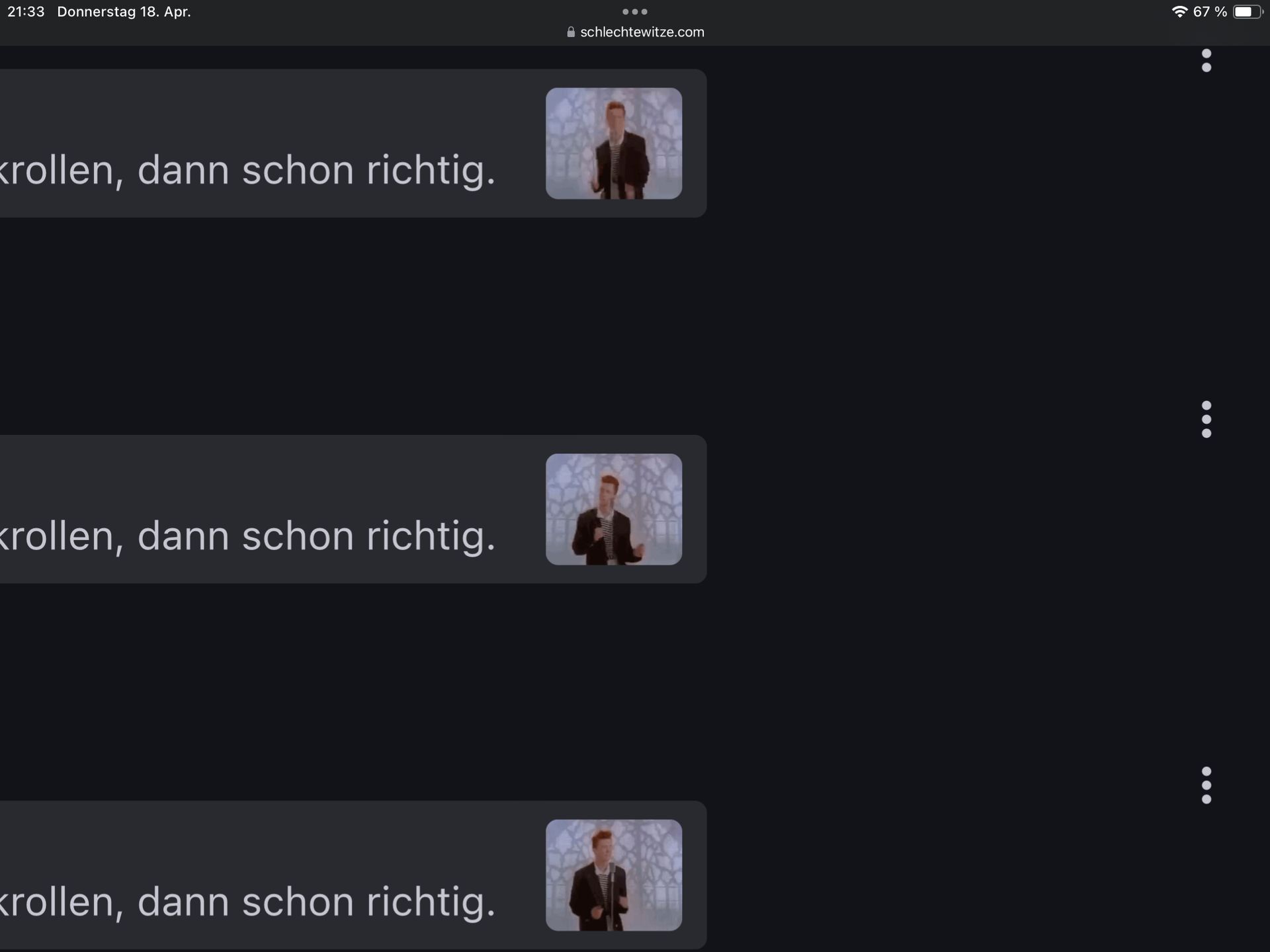Click the word 'krollen,' in the first card
Image resolution: width=1270 pixels, height=952 pixels.
coord(62,171)
